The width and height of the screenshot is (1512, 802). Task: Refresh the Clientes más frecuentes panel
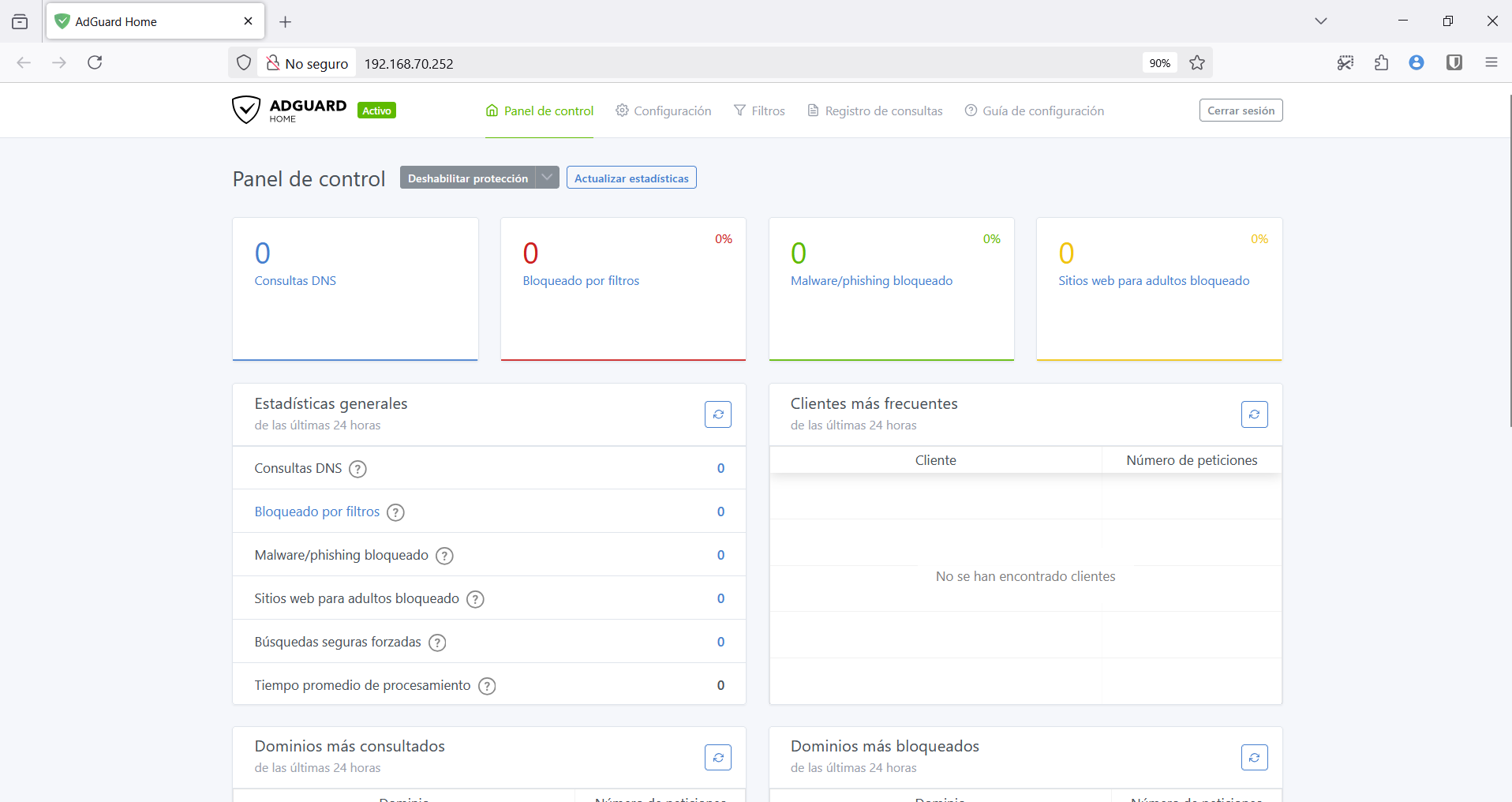pos(1254,414)
